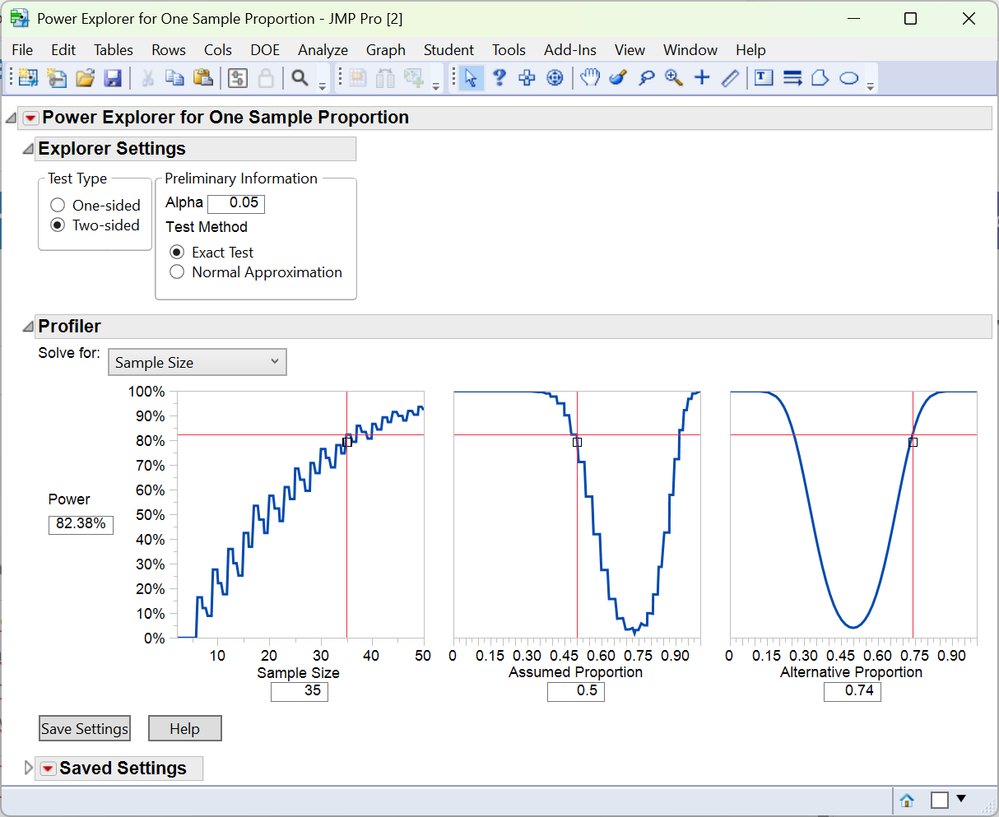Open the Solve for Sample Size dropdown
Screen dimensions: 999x817
coord(197,362)
